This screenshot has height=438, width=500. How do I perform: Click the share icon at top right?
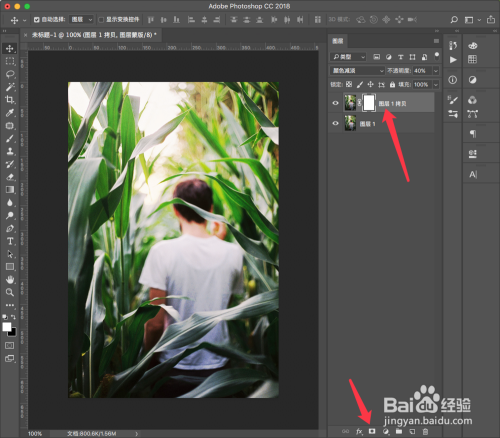tap(491, 20)
